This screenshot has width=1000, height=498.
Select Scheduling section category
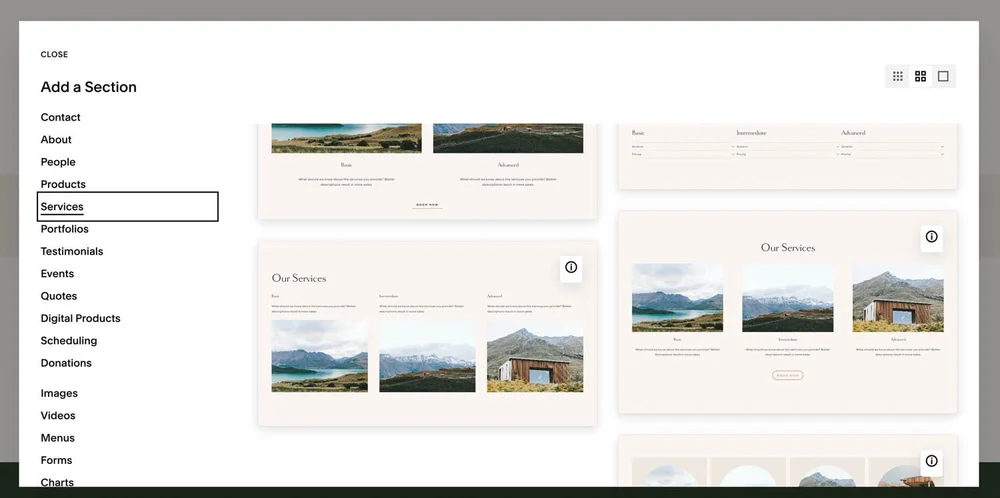click(69, 341)
